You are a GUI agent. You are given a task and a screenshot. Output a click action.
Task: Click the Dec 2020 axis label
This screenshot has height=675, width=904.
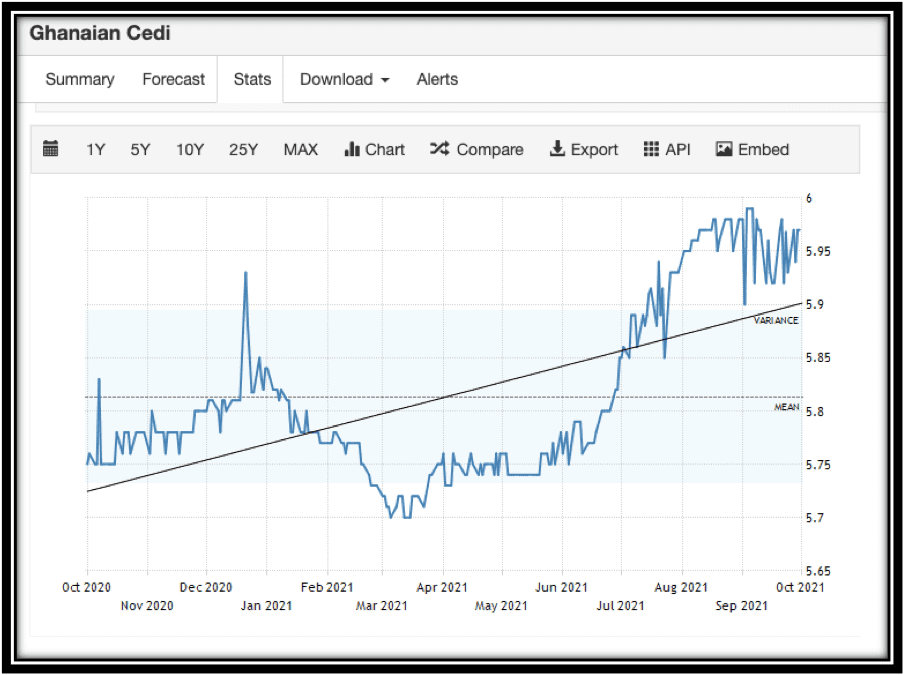(x=206, y=587)
